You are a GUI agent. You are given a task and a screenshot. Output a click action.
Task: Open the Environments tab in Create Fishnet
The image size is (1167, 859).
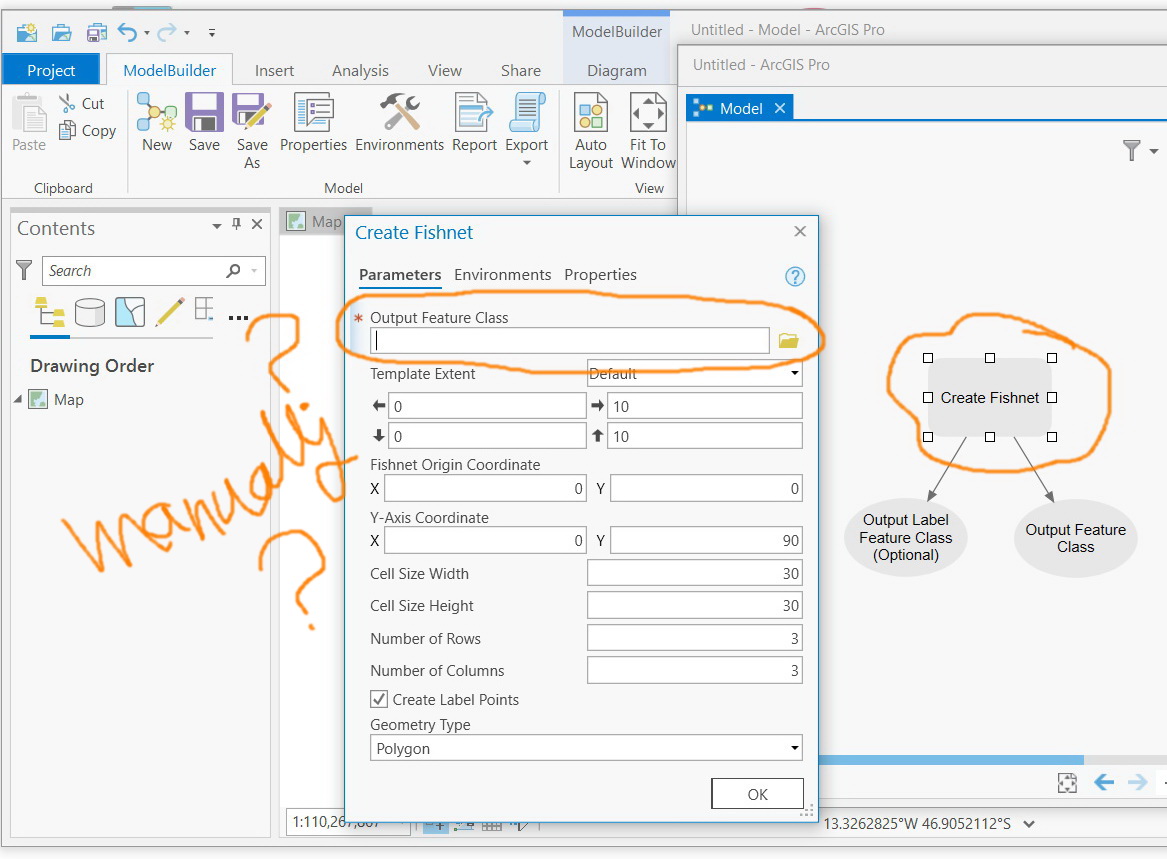point(502,275)
